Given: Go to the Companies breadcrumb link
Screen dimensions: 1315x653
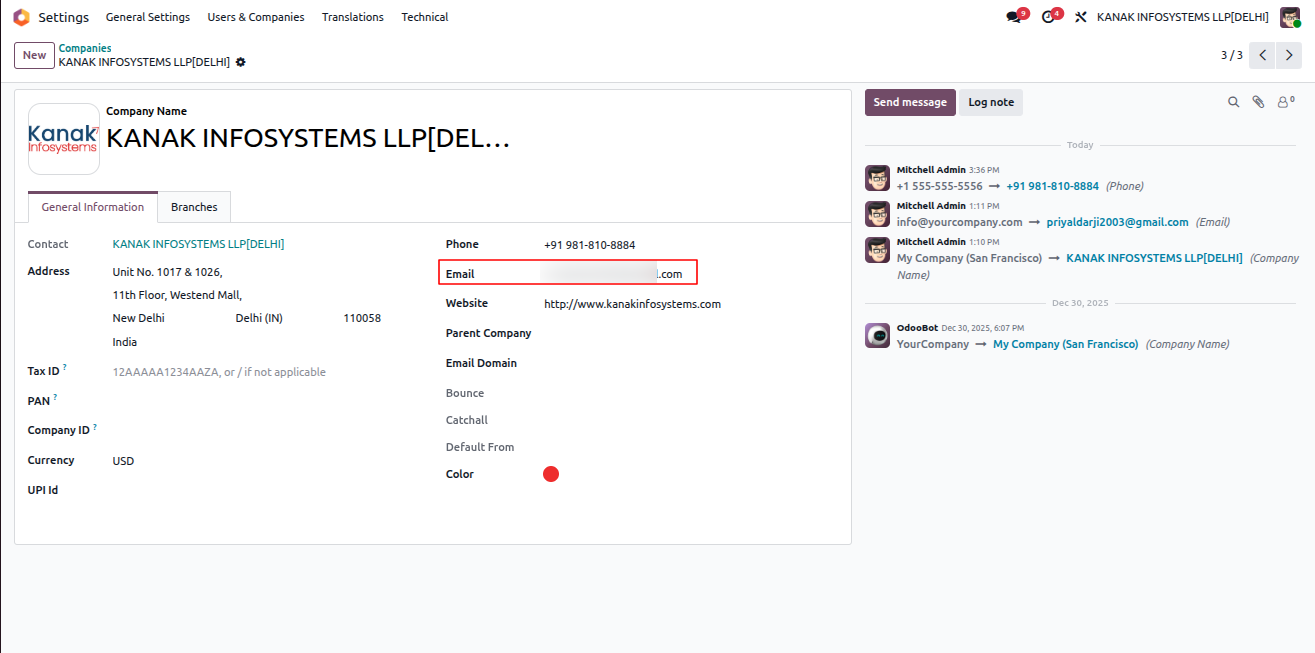Looking at the screenshot, I should pyautogui.click(x=85, y=48).
